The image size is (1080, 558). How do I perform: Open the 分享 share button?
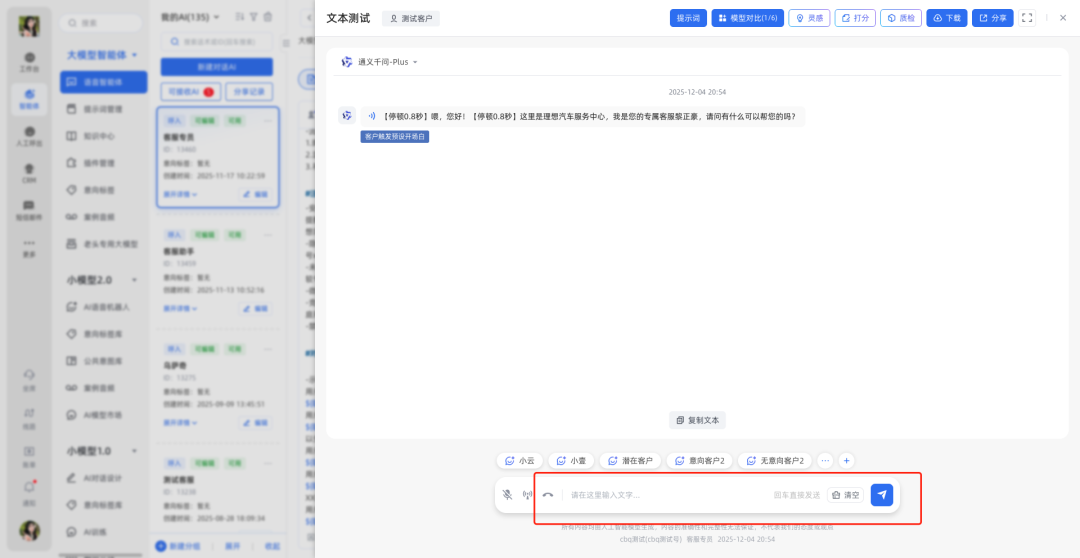click(x=992, y=18)
